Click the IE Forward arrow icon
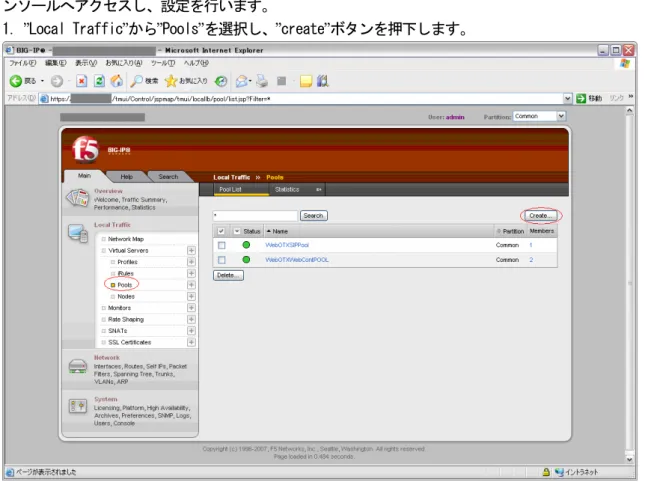Screen dimensions: 645x482 (57, 81)
